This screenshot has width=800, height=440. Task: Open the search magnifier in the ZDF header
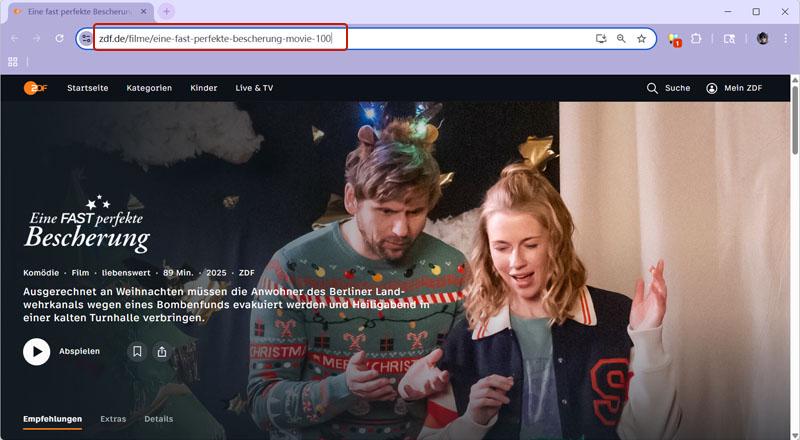pos(652,88)
